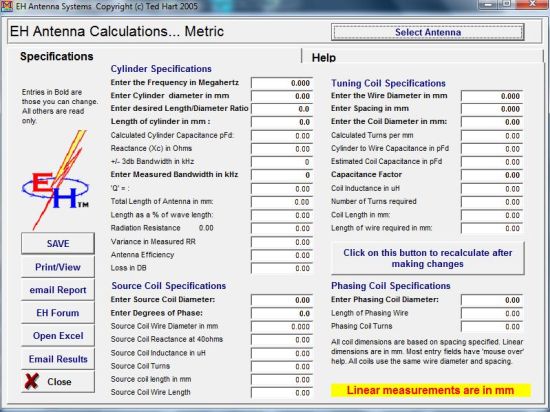
Task: Click the tuning coil Spacing in mm field
Action: tap(492, 109)
